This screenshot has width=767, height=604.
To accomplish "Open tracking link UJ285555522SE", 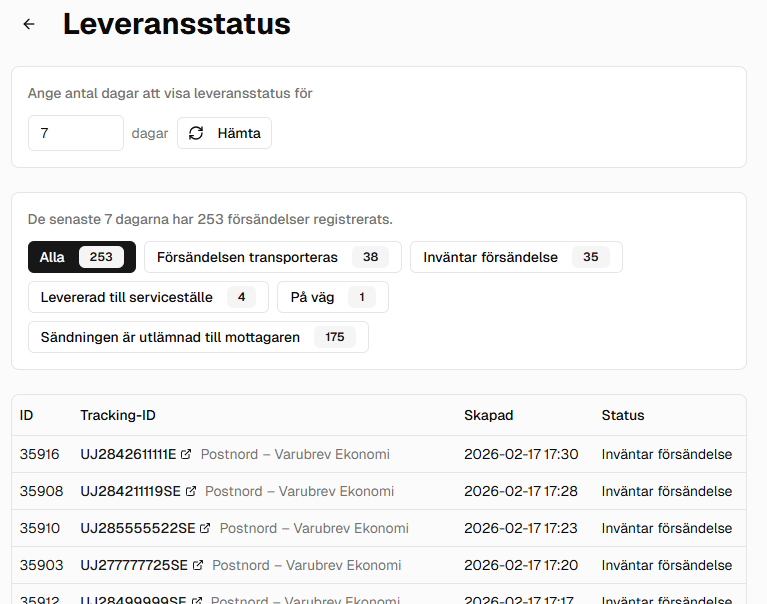I will click(138, 529).
